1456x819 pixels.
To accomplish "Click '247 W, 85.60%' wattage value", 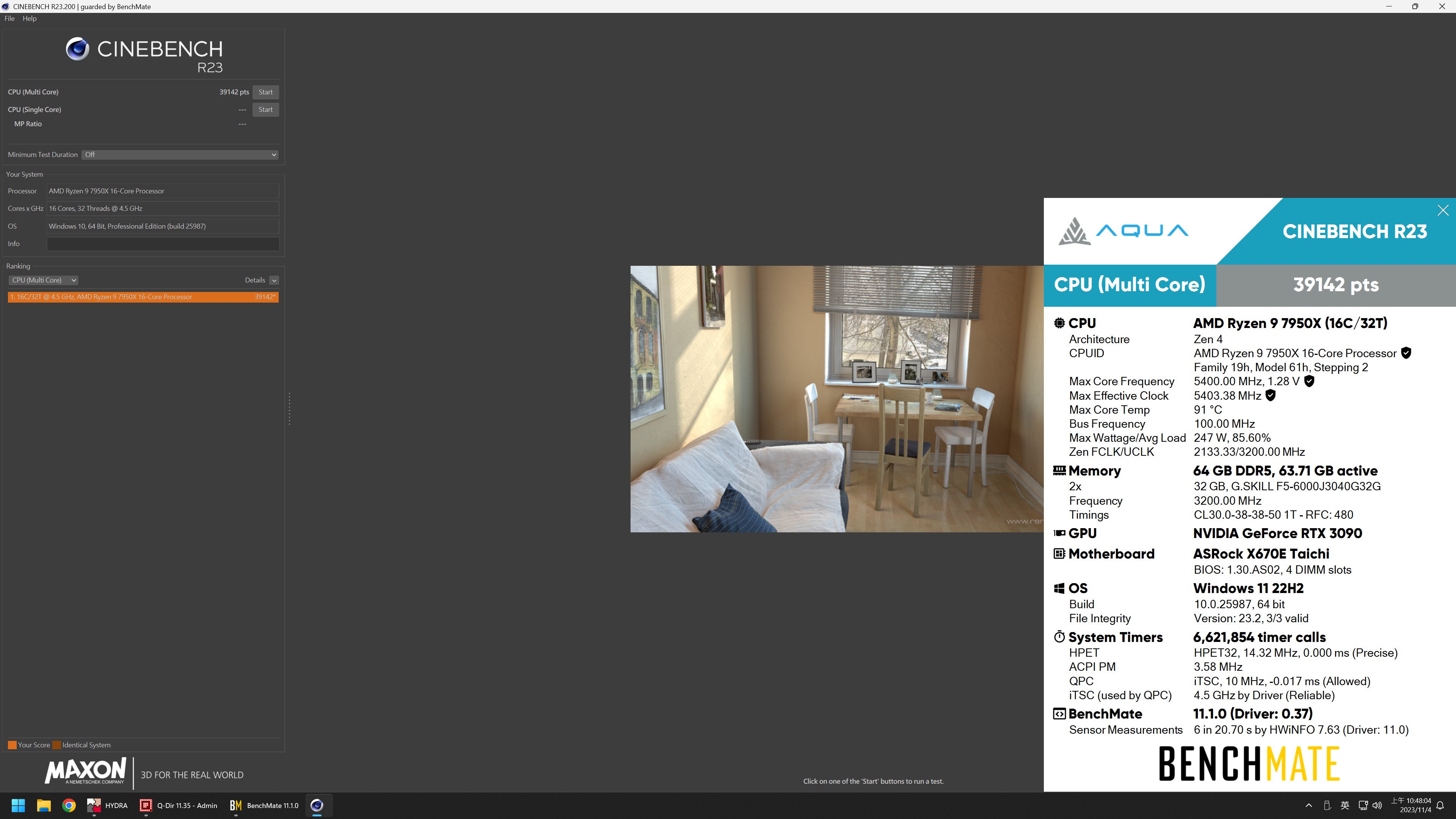I will (1232, 438).
